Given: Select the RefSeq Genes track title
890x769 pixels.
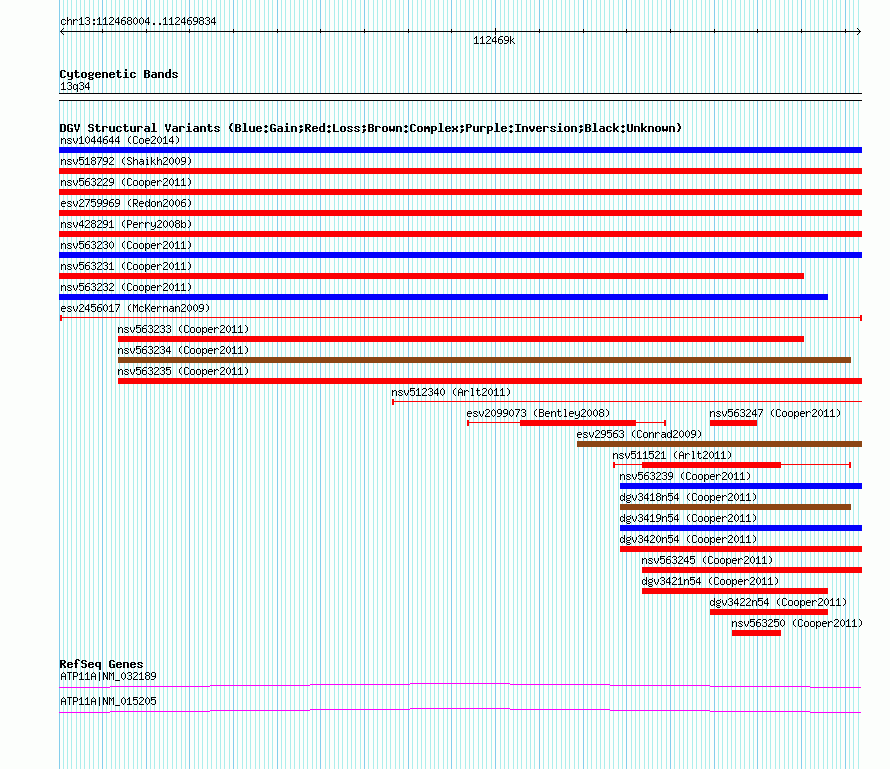Looking at the screenshot, I should (101, 664).
